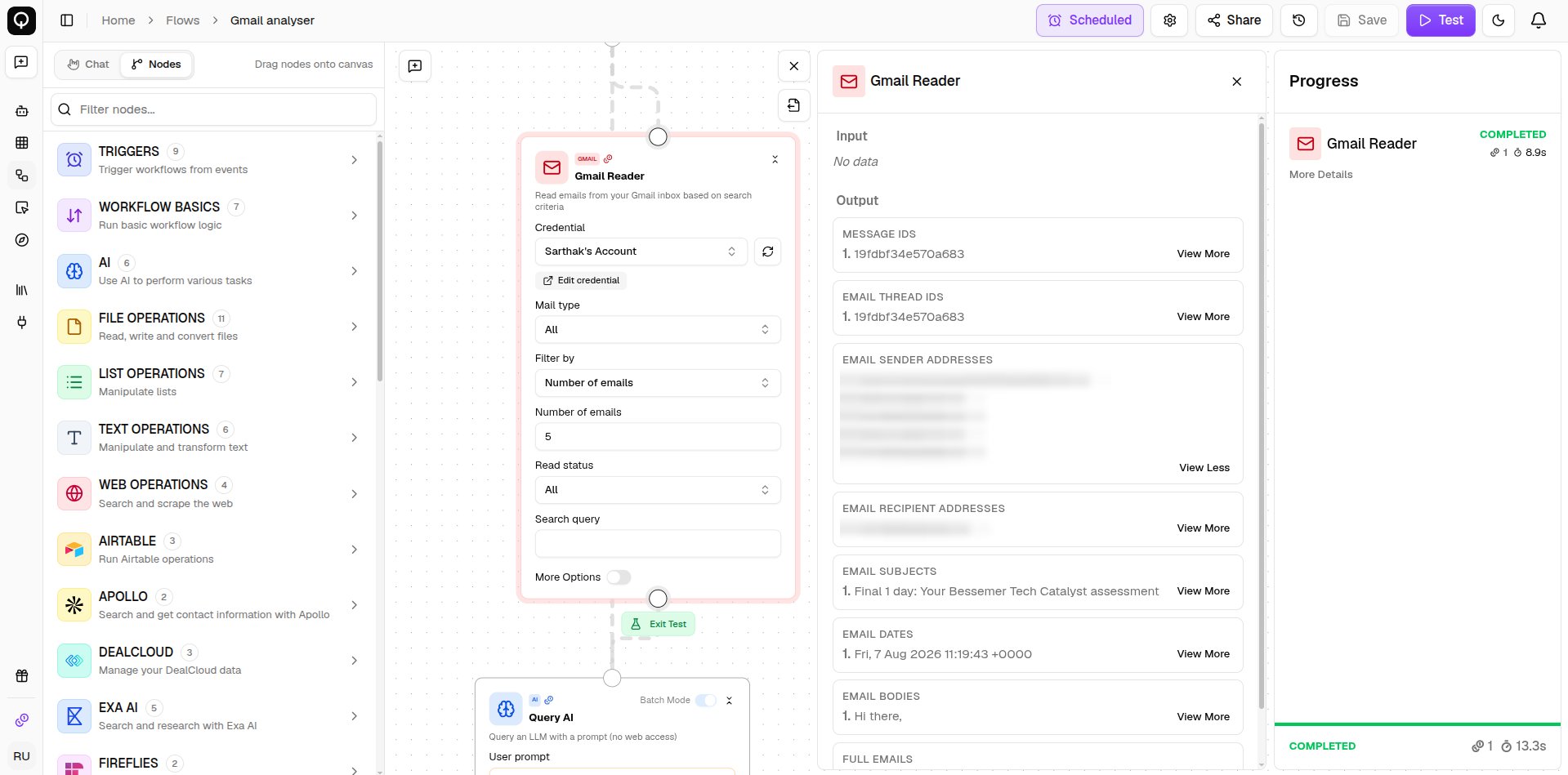Go to Home breadcrumb
Image resolution: width=1568 pixels, height=775 pixels.
pyautogui.click(x=118, y=20)
